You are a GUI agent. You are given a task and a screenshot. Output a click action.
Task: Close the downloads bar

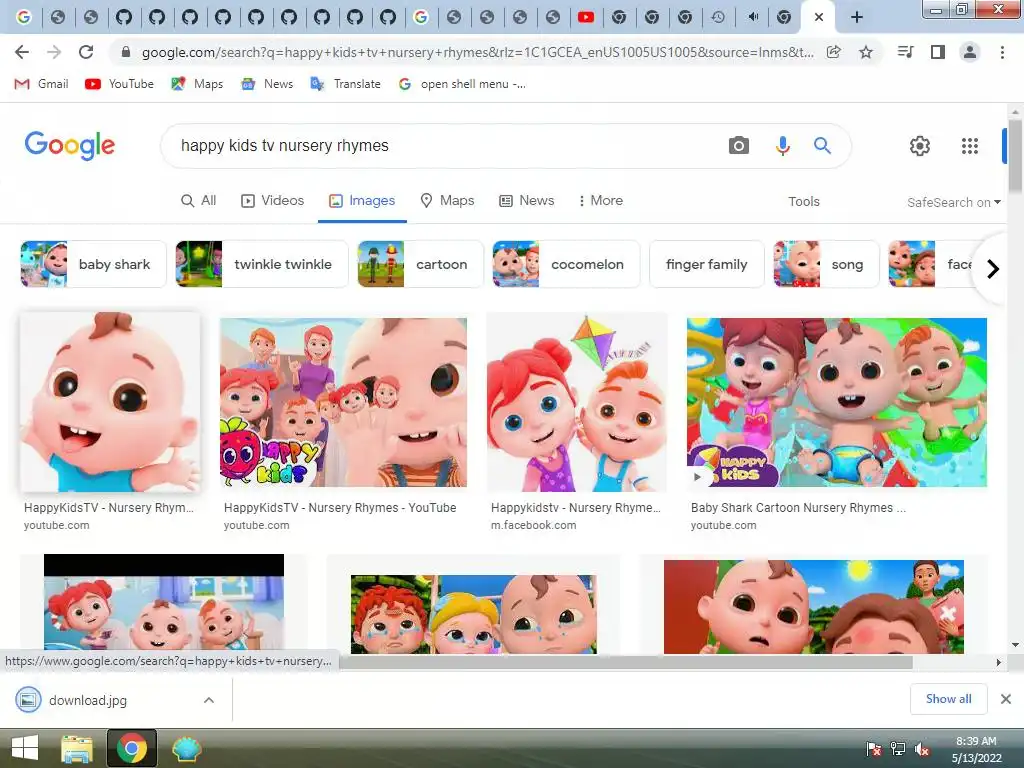[x=1006, y=699]
